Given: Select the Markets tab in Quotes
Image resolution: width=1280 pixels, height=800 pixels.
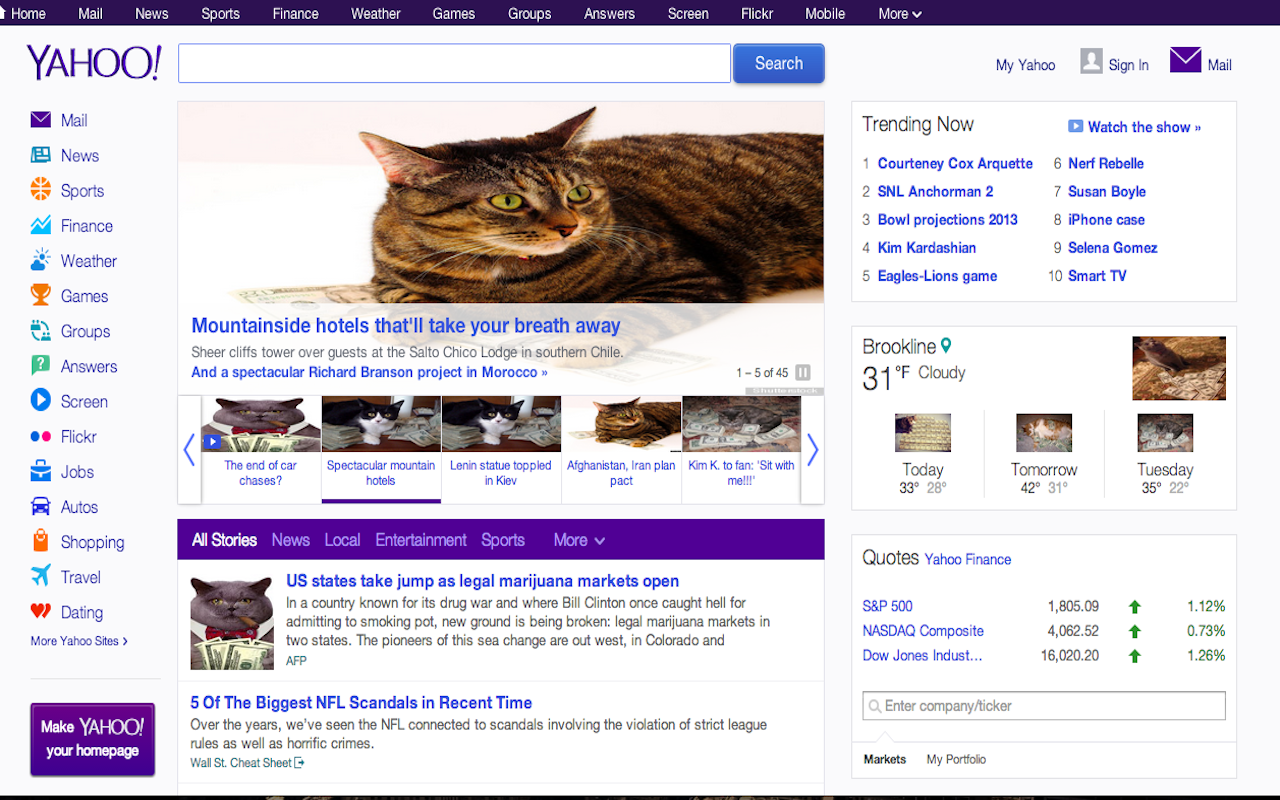Looking at the screenshot, I should tap(885, 760).
